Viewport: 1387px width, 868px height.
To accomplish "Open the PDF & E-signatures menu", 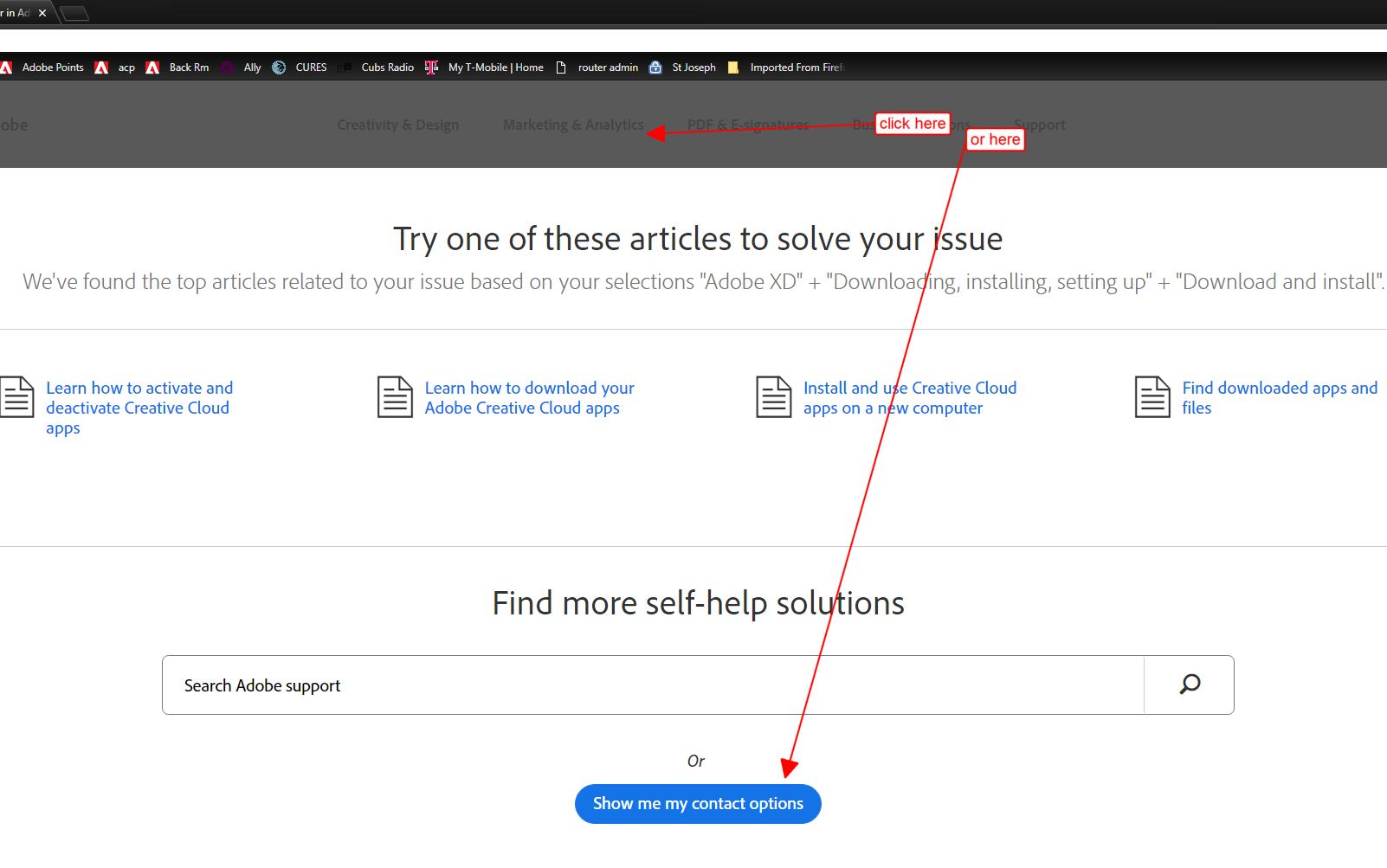I will 748,125.
